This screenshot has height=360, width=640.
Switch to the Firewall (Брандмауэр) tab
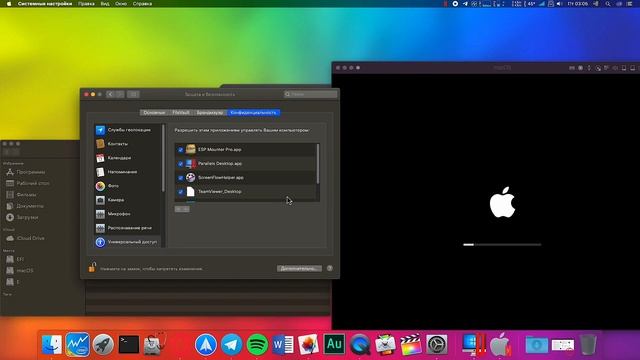[x=210, y=113]
